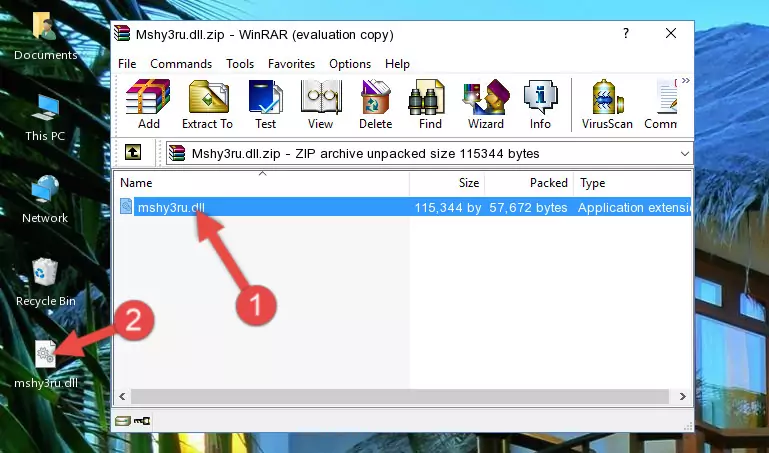Click the horizontal scrollbar track
This screenshot has width=769, height=453.
click(400, 396)
